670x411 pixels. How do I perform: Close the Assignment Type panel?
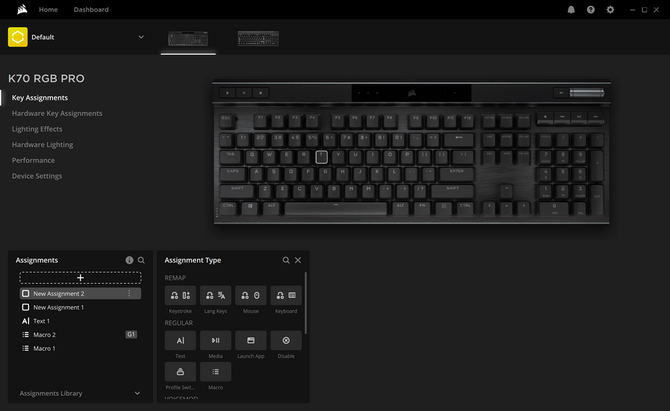[x=298, y=260]
